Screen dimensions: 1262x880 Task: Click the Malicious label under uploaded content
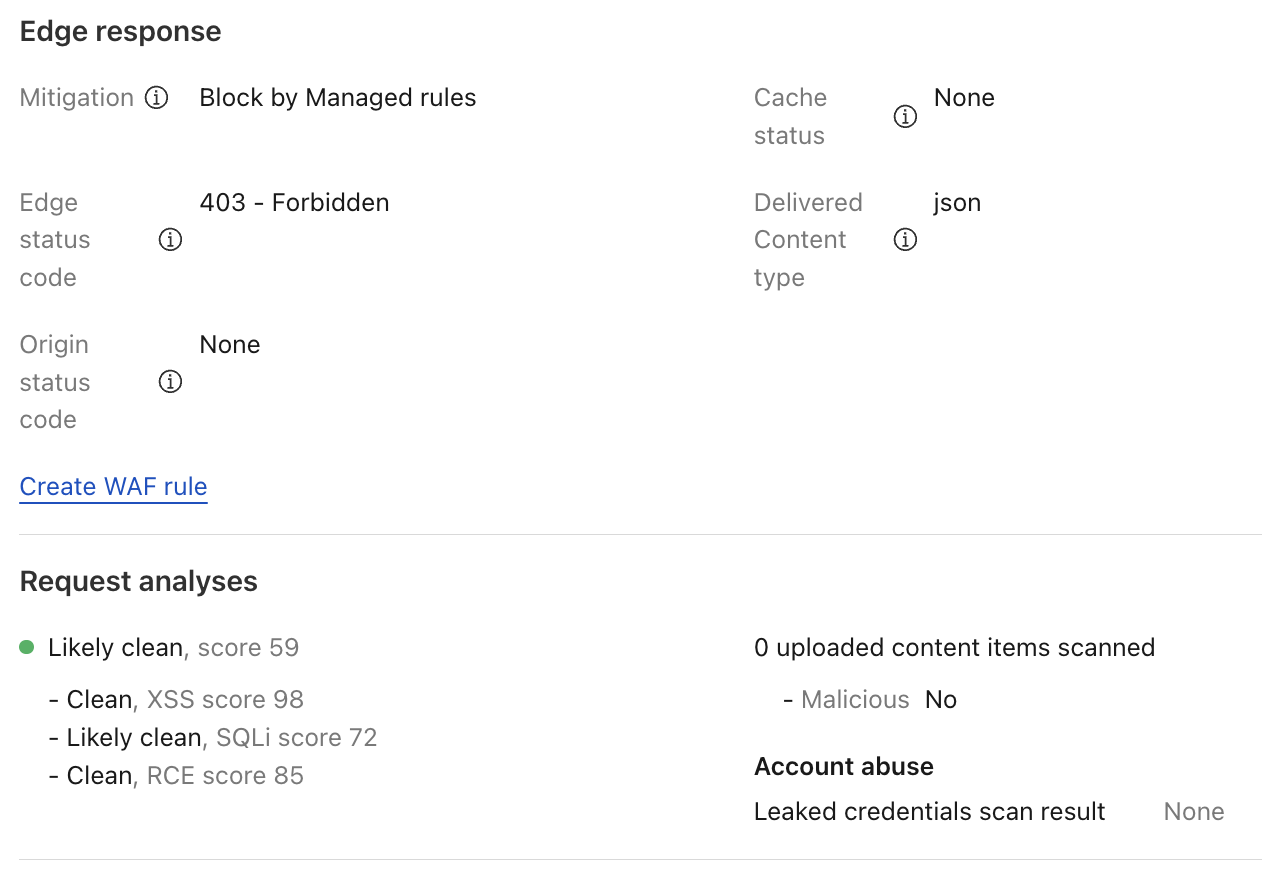point(855,700)
